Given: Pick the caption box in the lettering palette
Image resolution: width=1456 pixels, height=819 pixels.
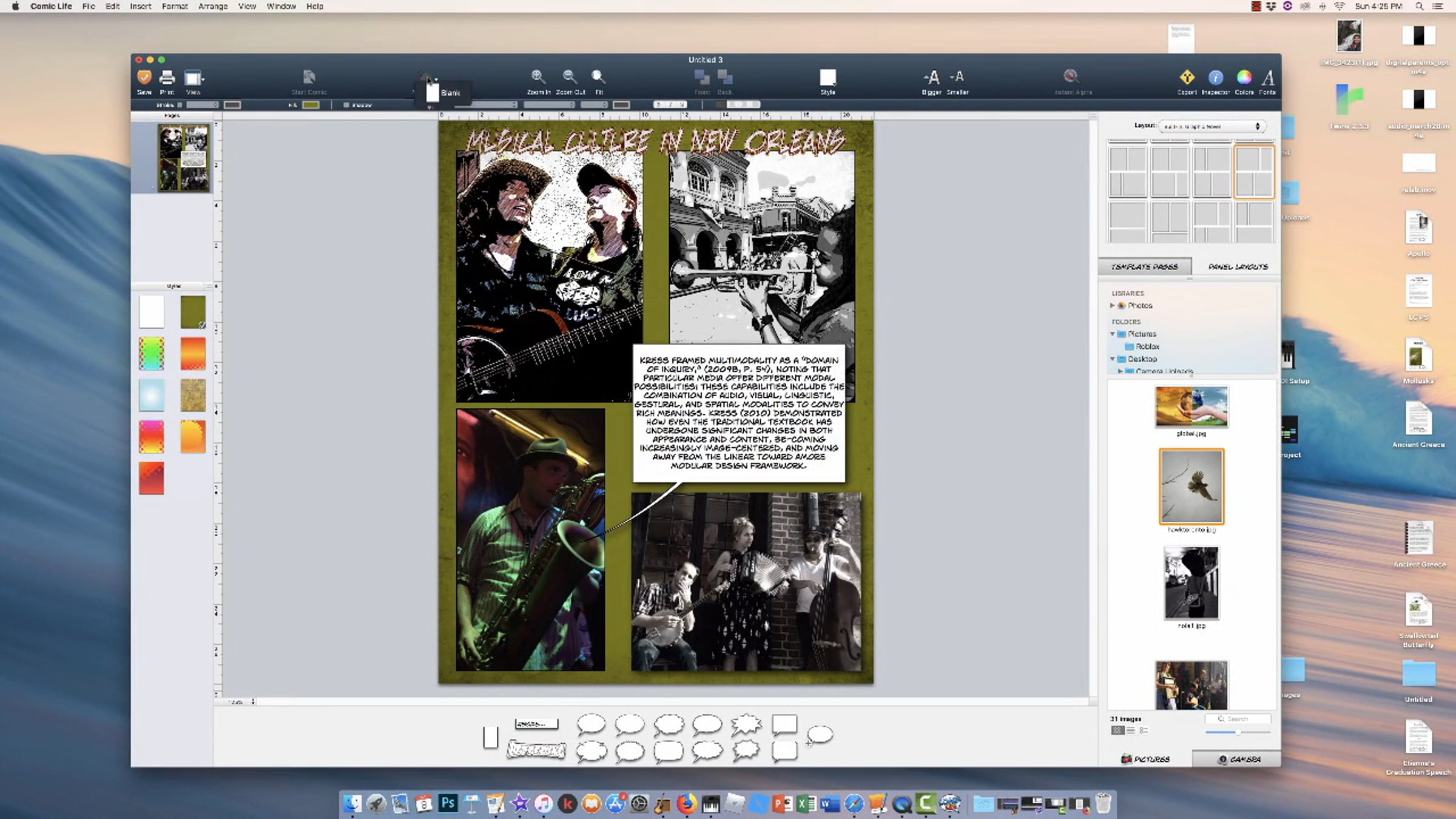Looking at the screenshot, I should [x=536, y=723].
